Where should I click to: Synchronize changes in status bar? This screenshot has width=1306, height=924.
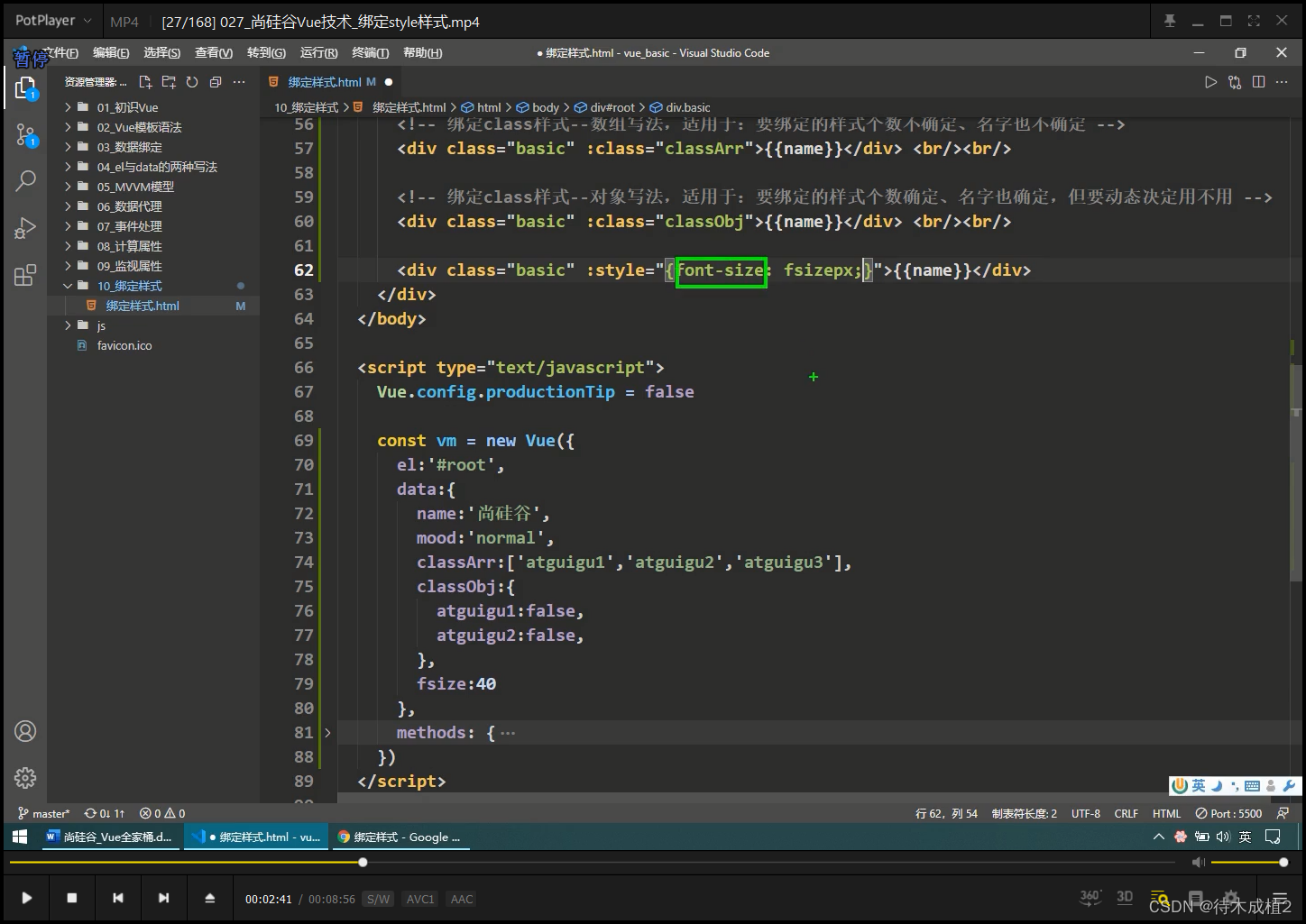(x=105, y=813)
